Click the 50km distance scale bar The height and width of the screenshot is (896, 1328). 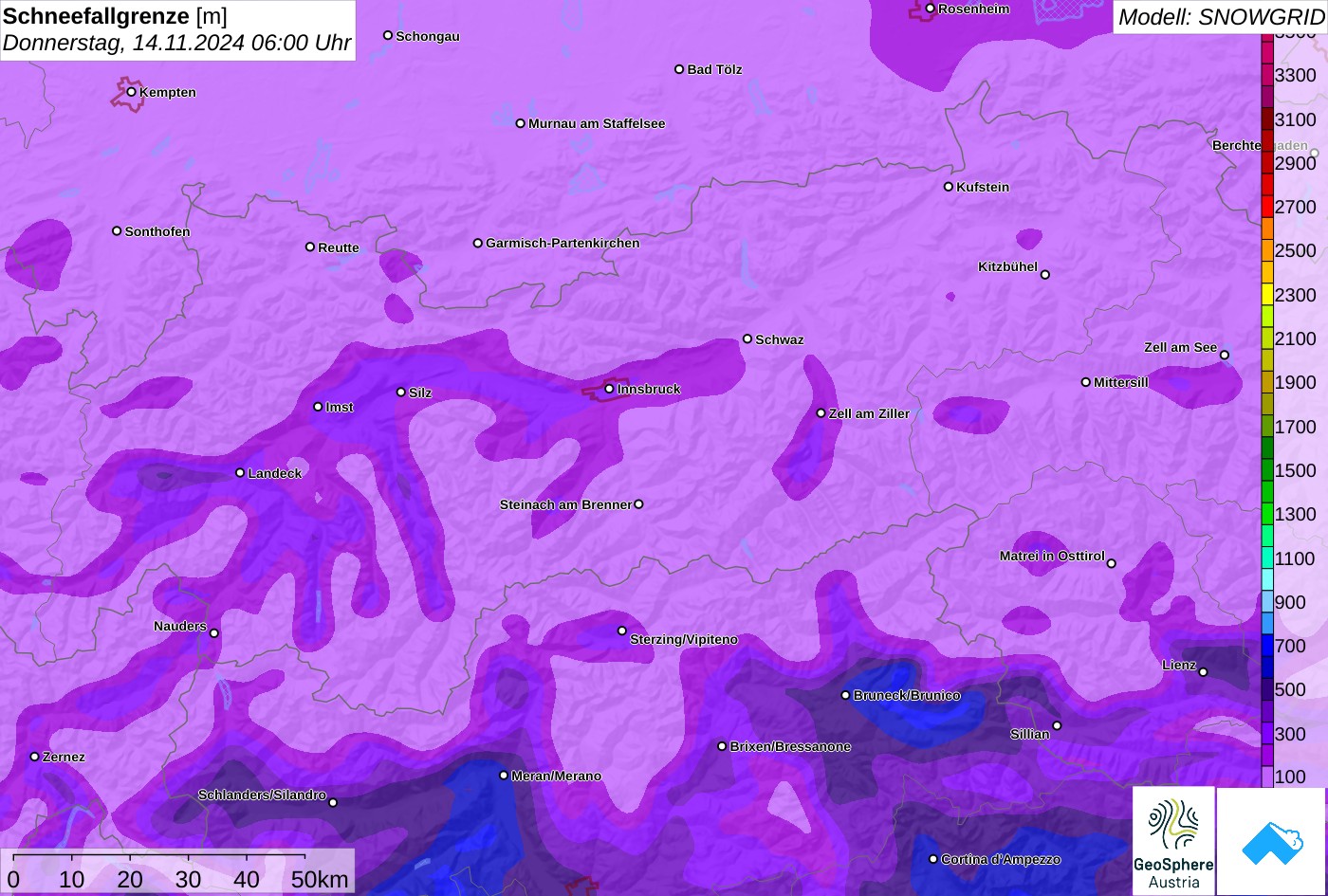click(x=159, y=856)
